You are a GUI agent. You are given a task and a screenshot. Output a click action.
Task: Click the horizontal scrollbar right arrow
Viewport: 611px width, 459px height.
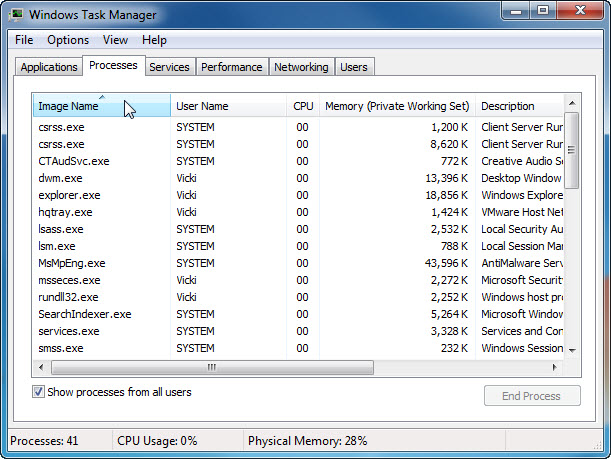[554, 367]
